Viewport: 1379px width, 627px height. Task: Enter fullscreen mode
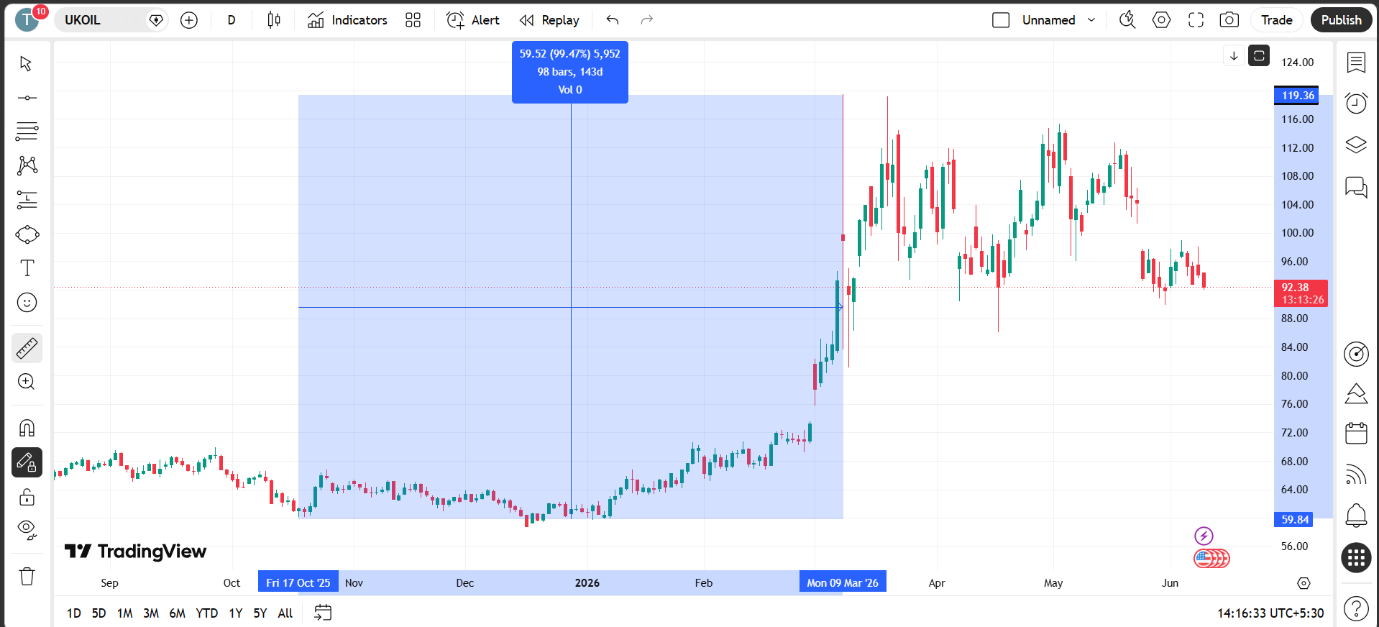[1195, 20]
